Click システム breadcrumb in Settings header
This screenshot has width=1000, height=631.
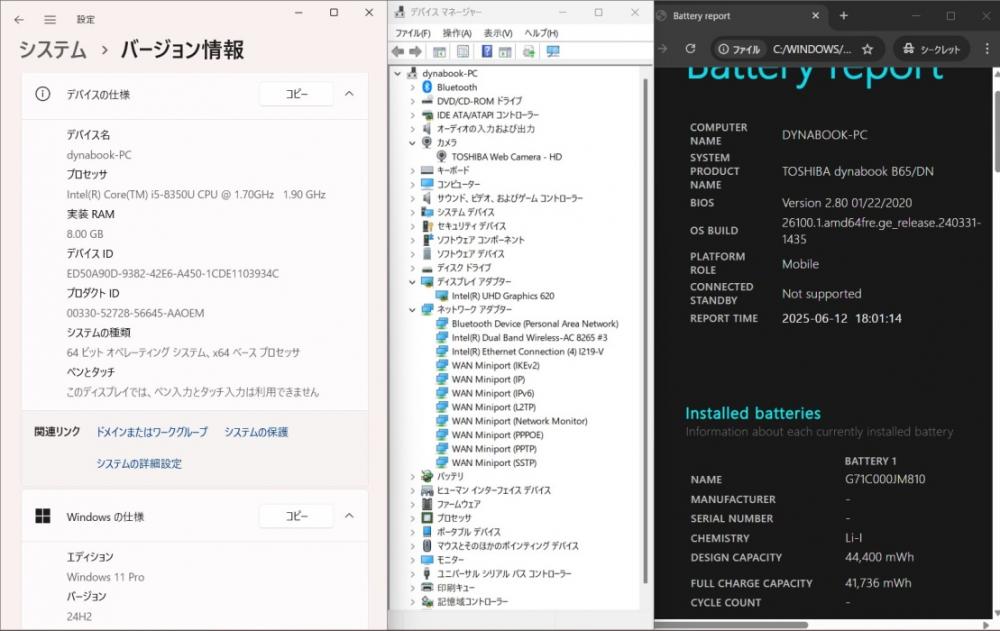pos(52,49)
